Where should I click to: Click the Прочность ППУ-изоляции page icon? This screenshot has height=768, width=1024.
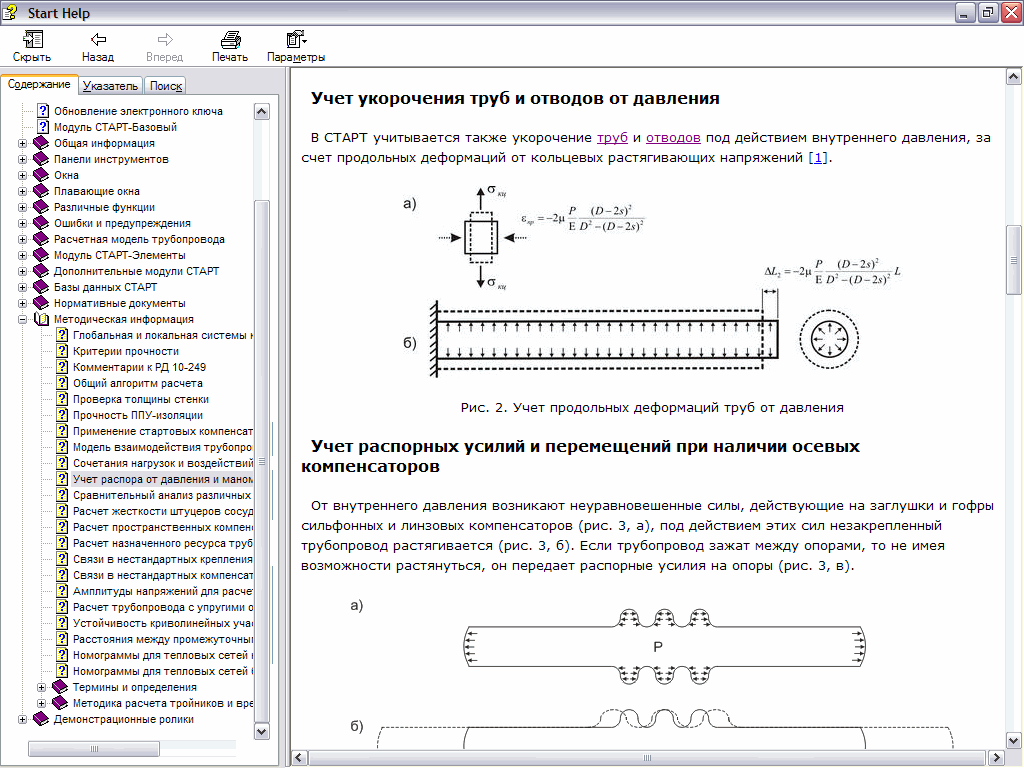click(x=62, y=415)
